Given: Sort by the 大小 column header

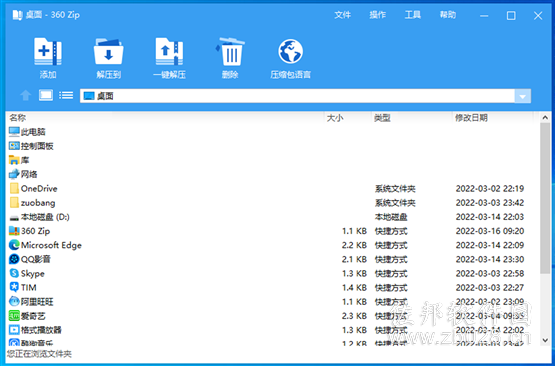Looking at the screenshot, I should [x=335, y=118].
